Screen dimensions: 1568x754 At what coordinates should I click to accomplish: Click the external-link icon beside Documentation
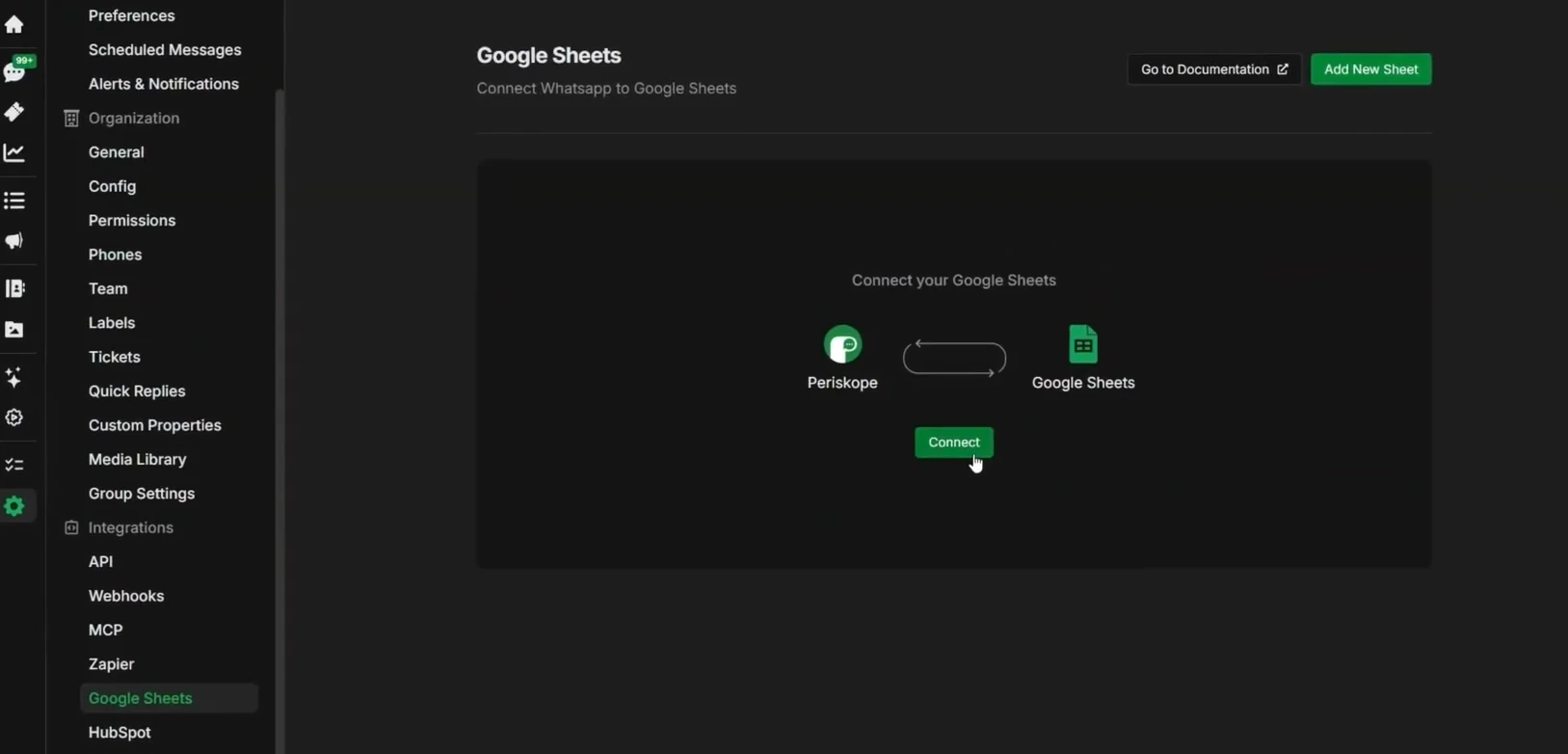click(1282, 69)
